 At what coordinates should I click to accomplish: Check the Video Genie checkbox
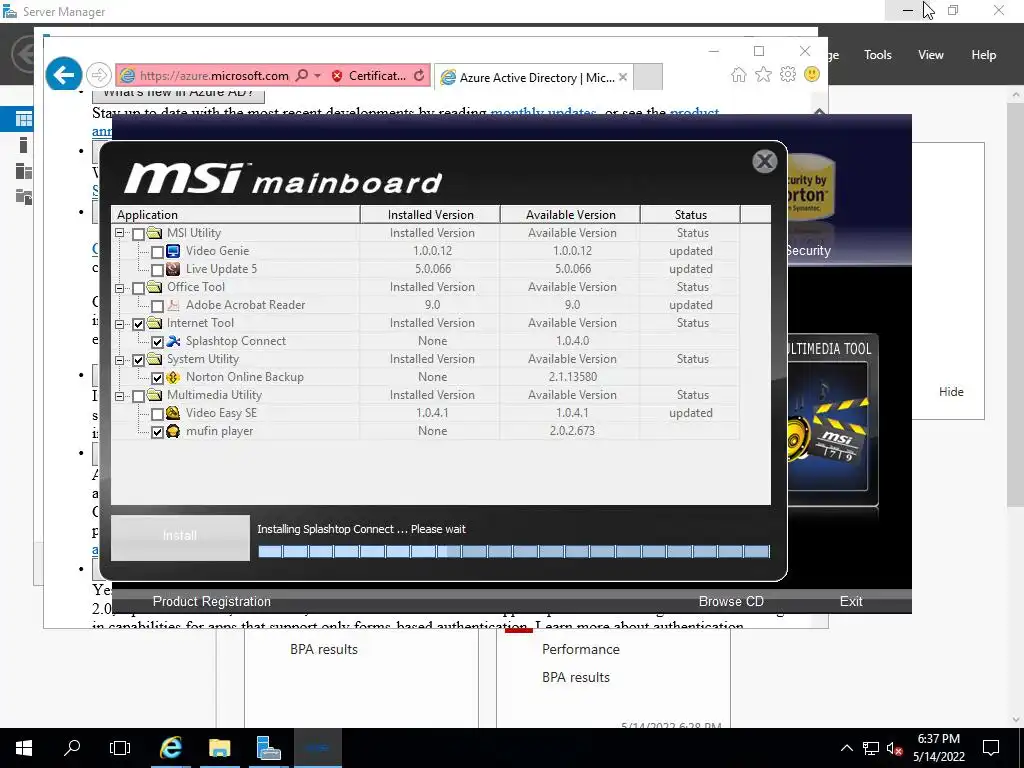pos(157,252)
